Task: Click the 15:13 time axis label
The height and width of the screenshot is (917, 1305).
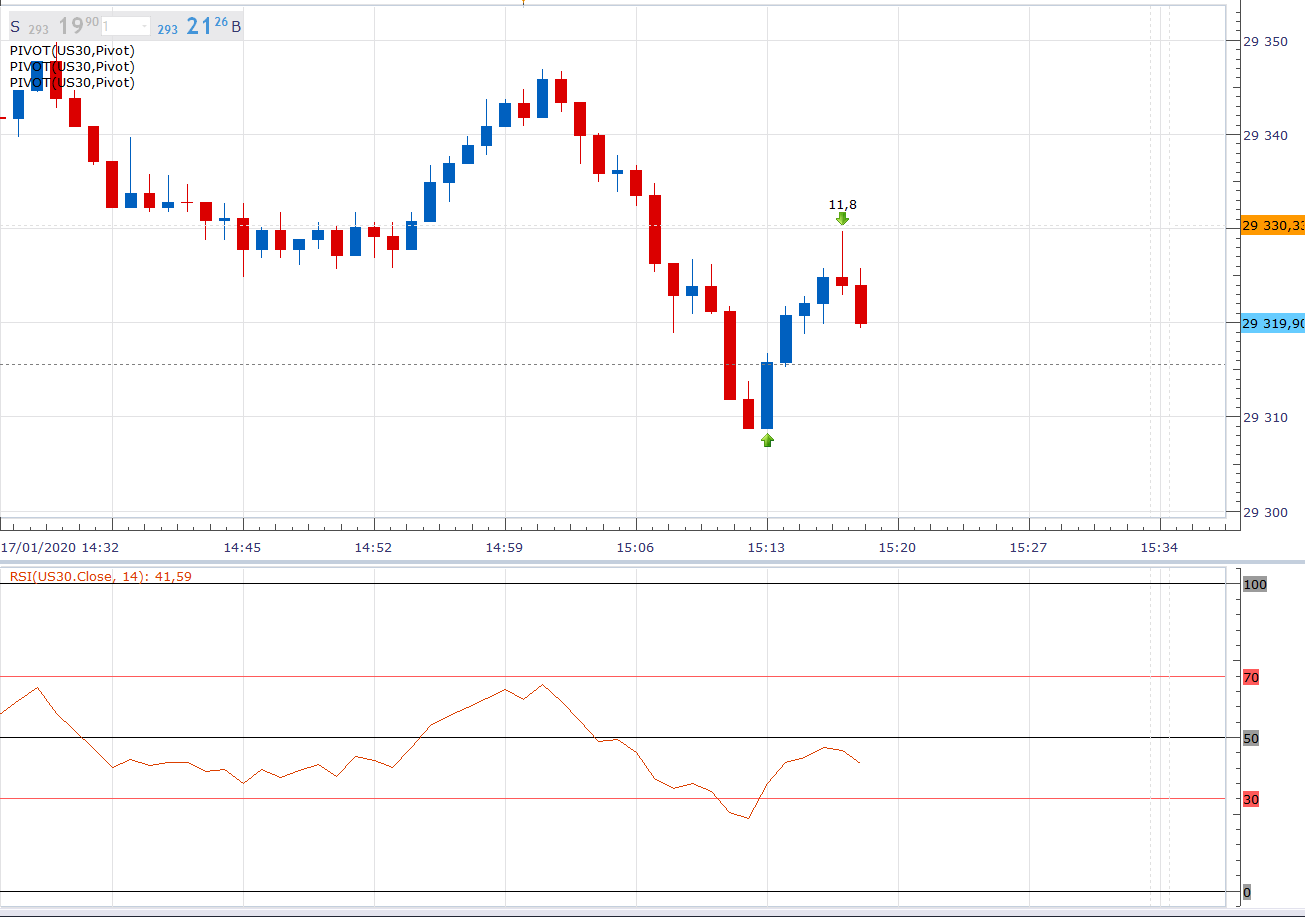Action: [767, 547]
